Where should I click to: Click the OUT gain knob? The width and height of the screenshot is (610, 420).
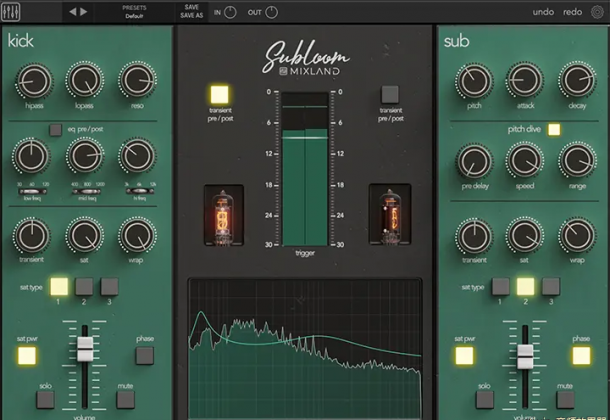point(272,12)
